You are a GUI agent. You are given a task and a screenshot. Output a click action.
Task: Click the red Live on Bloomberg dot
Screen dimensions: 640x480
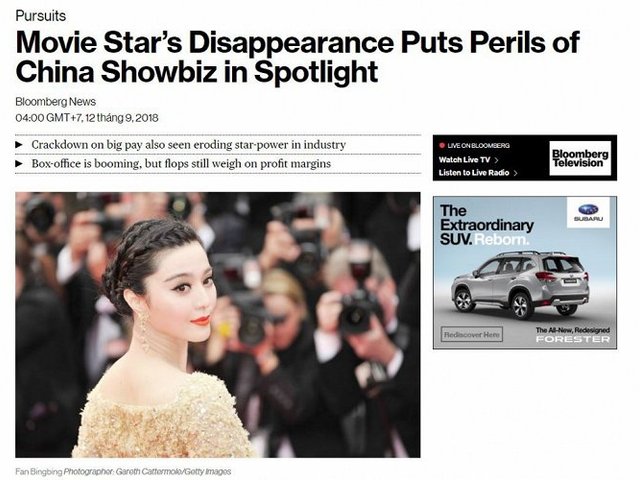[x=442, y=145]
